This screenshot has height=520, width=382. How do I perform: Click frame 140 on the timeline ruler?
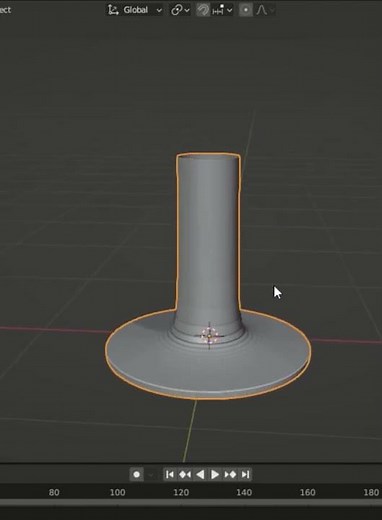point(244,492)
